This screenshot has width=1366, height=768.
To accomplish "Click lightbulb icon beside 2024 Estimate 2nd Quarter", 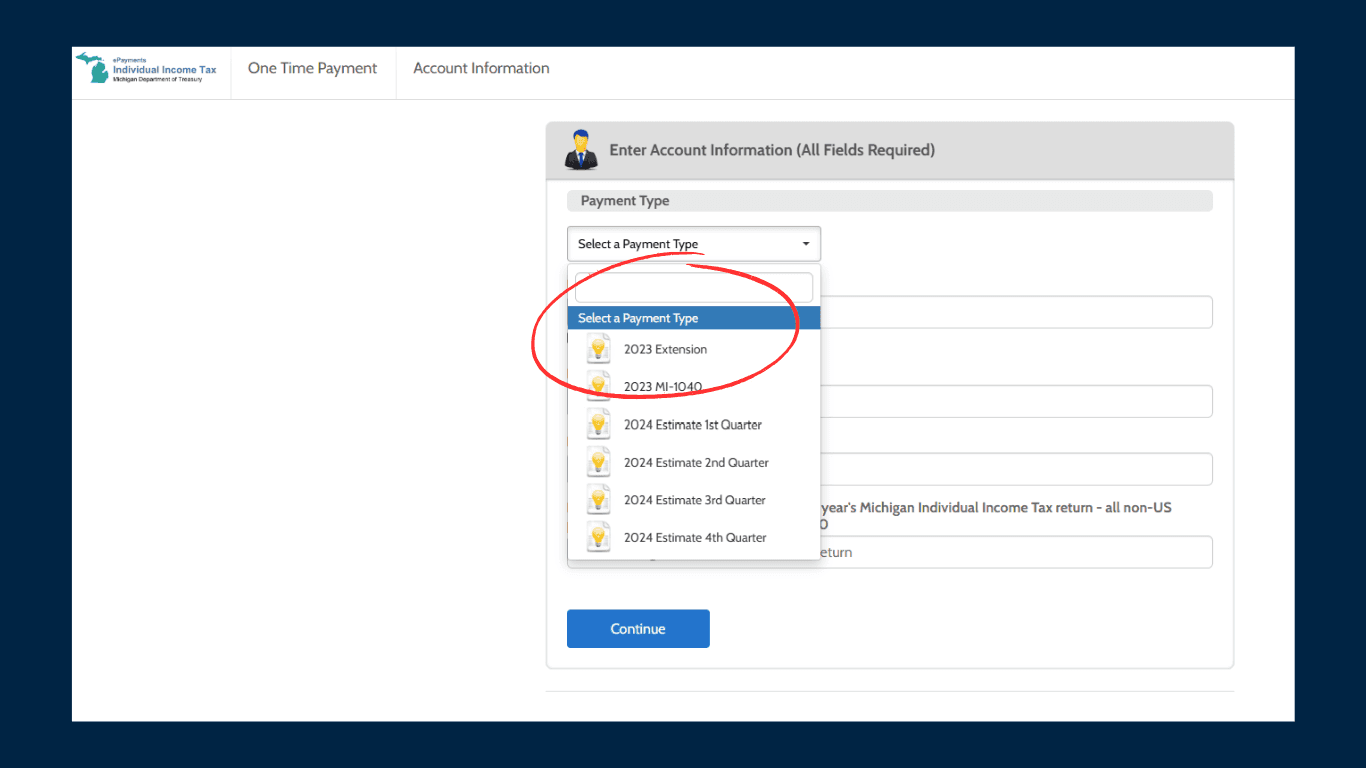I will (x=598, y=462).
